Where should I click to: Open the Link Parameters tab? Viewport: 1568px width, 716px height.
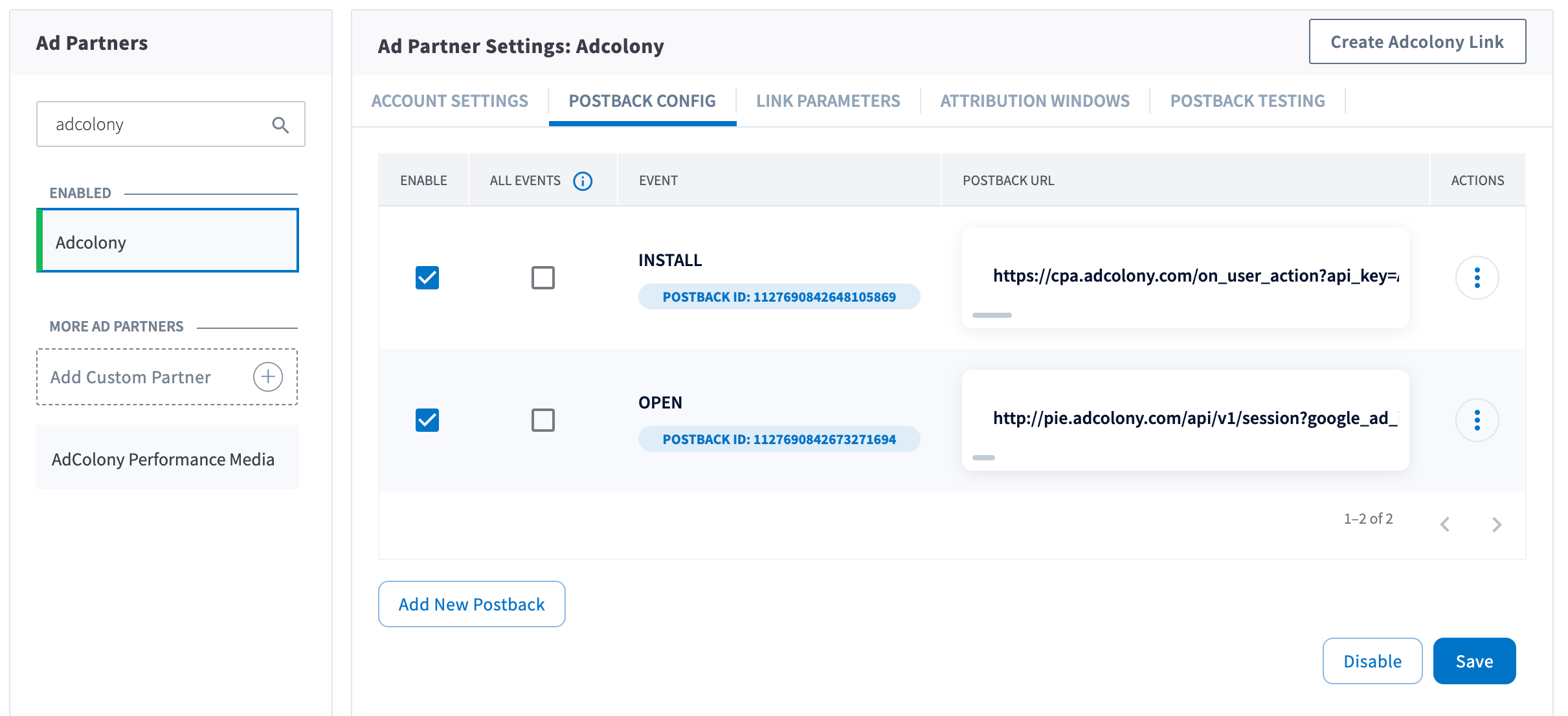tap(828, 101)
